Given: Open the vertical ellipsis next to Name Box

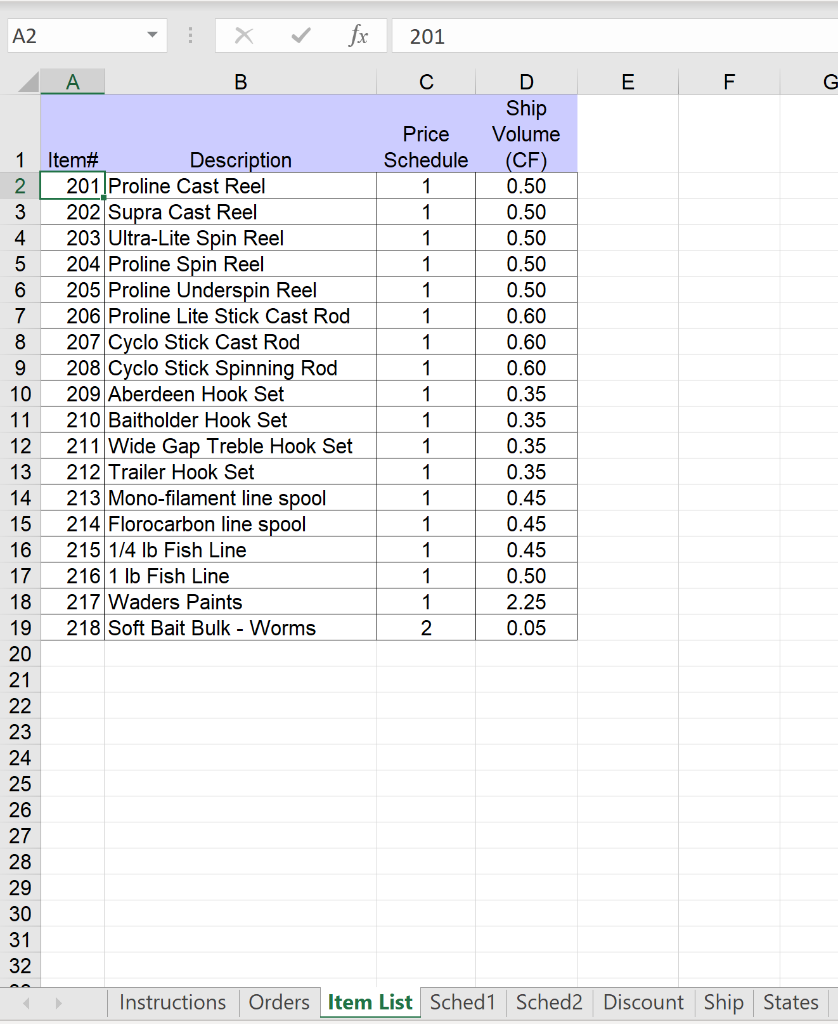Looking at the screenshot, I should click(189, 35).
